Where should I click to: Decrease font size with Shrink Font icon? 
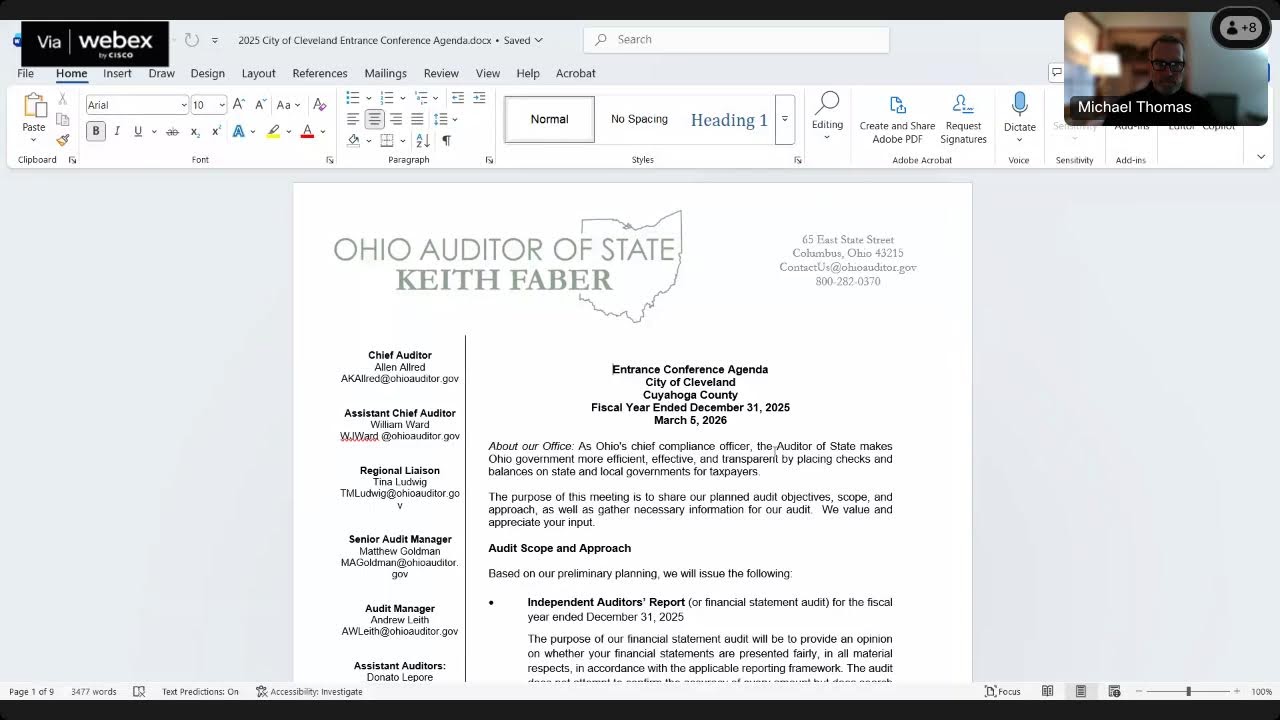coord(260,104)
